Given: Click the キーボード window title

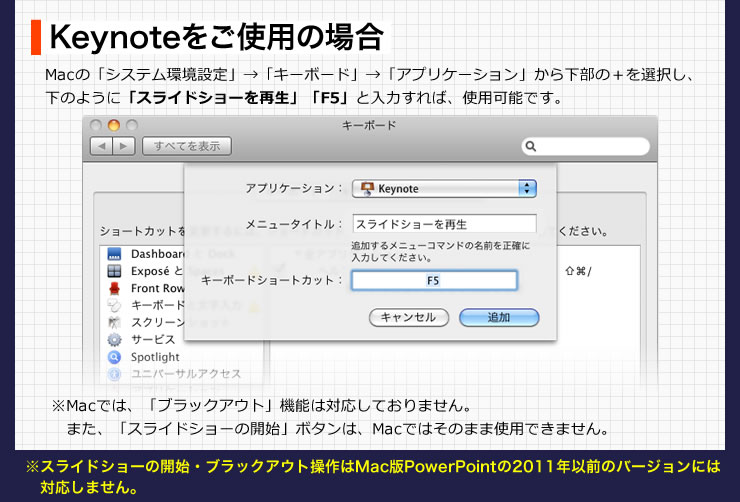Looking at the screenshot, I should click(369, 126).
